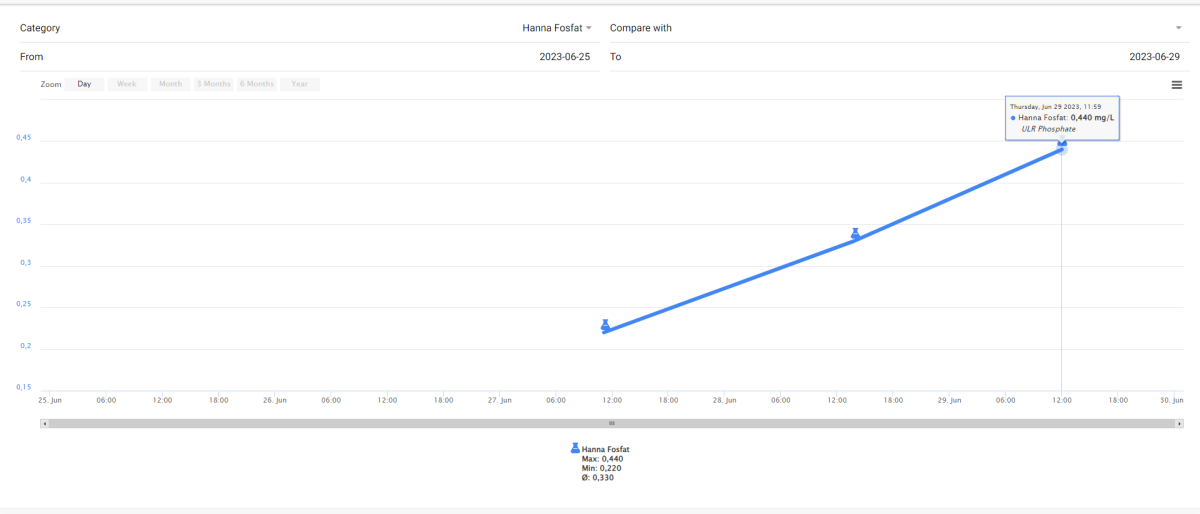1200x514 pixels.
Task: Select the Year zoom button
Action: (x=299, y=84)
